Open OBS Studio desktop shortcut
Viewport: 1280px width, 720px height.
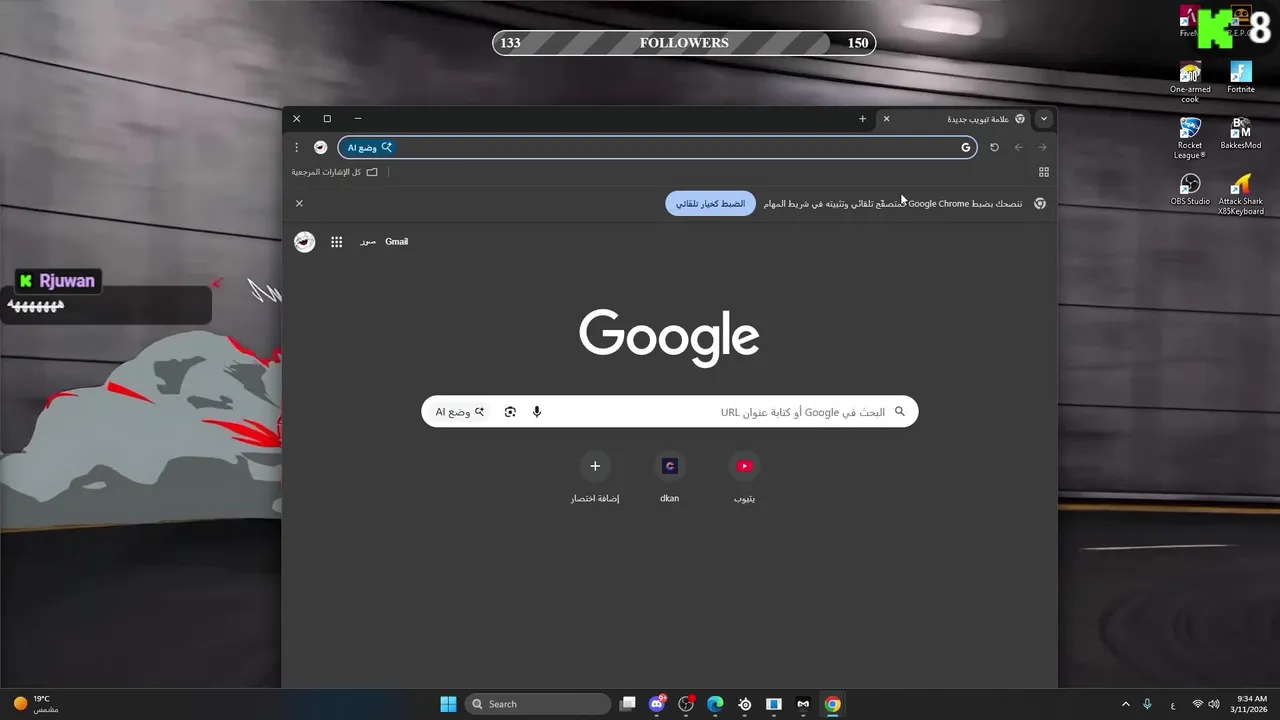pos(1190,189)
